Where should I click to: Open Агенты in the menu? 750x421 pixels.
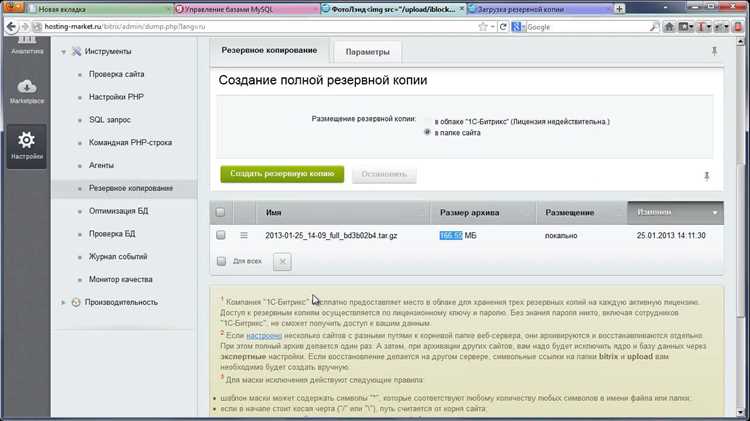coord(101,165)
